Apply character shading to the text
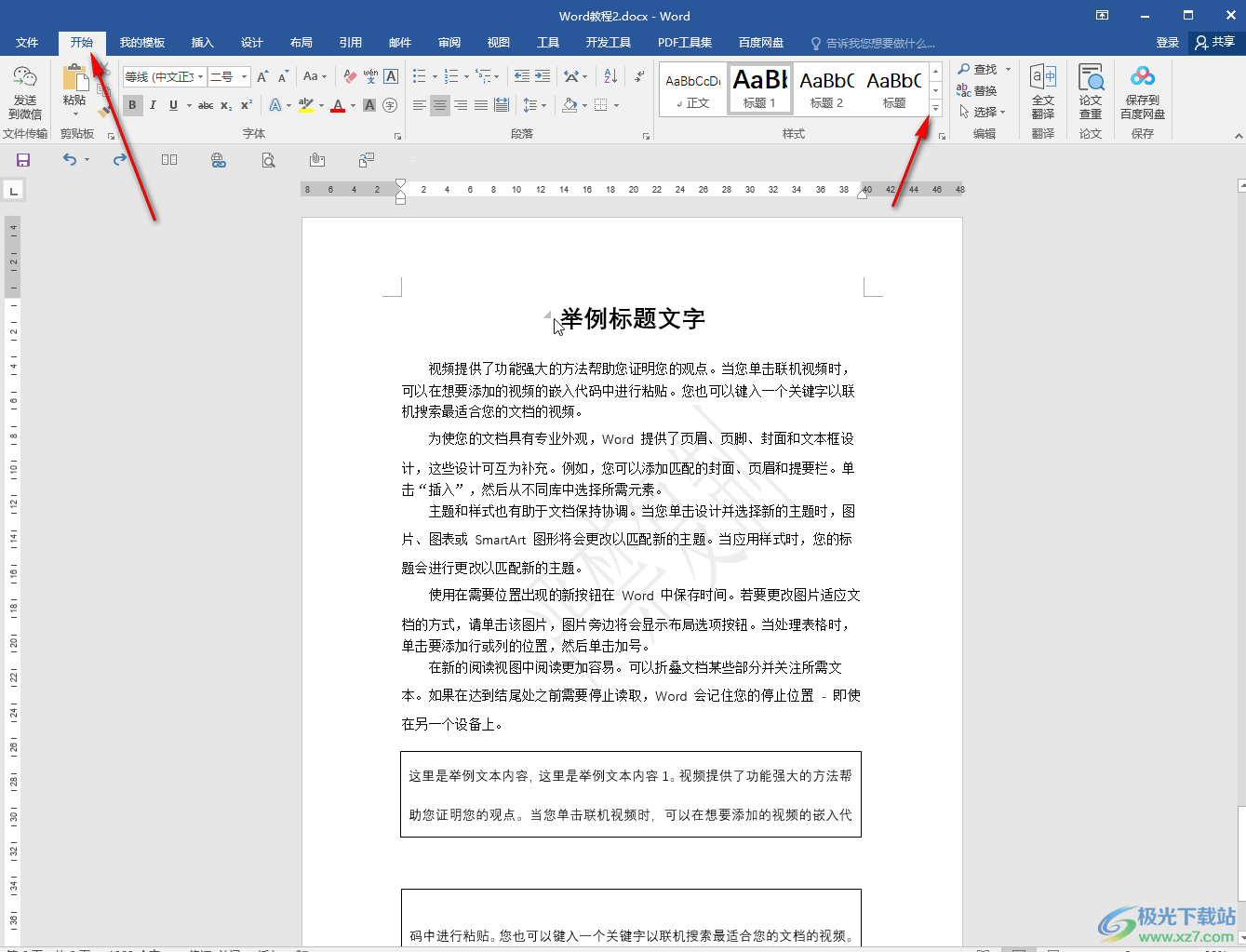The height and width of the screenshot is (952, 1246). pyautogui.click(x=369, y=105)
